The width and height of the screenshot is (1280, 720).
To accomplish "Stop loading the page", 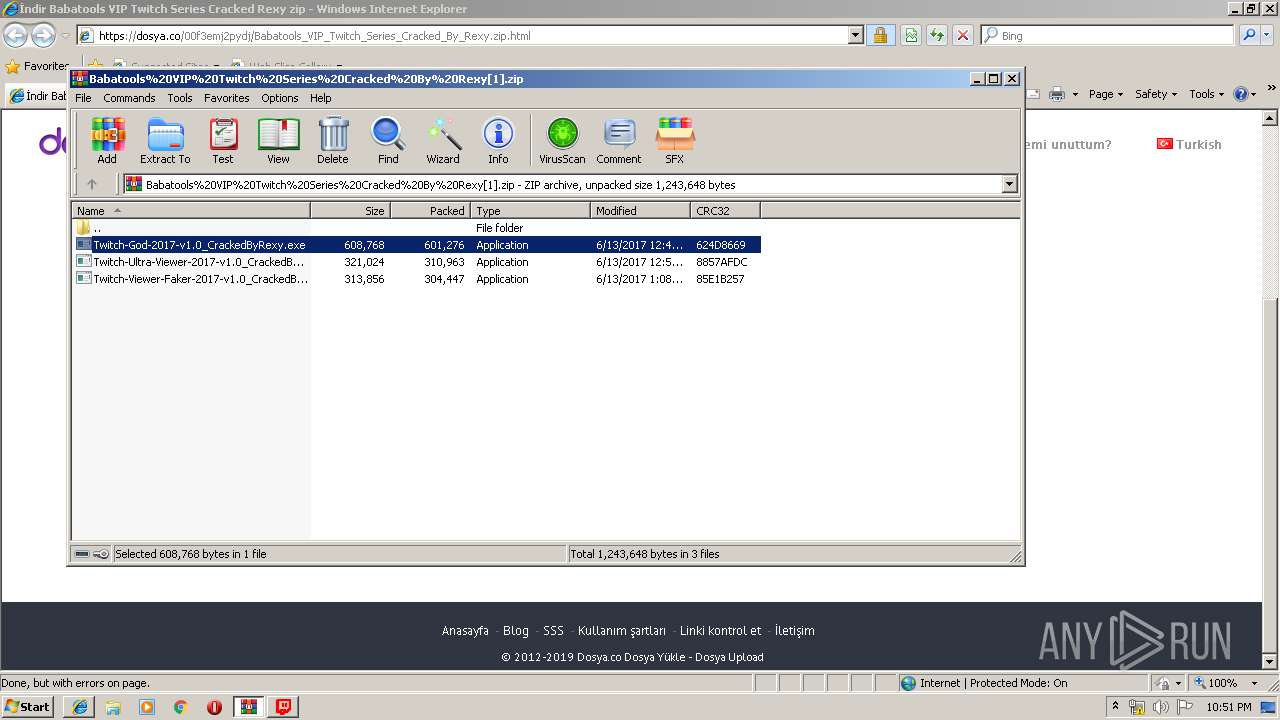I will tap(963, 35).
